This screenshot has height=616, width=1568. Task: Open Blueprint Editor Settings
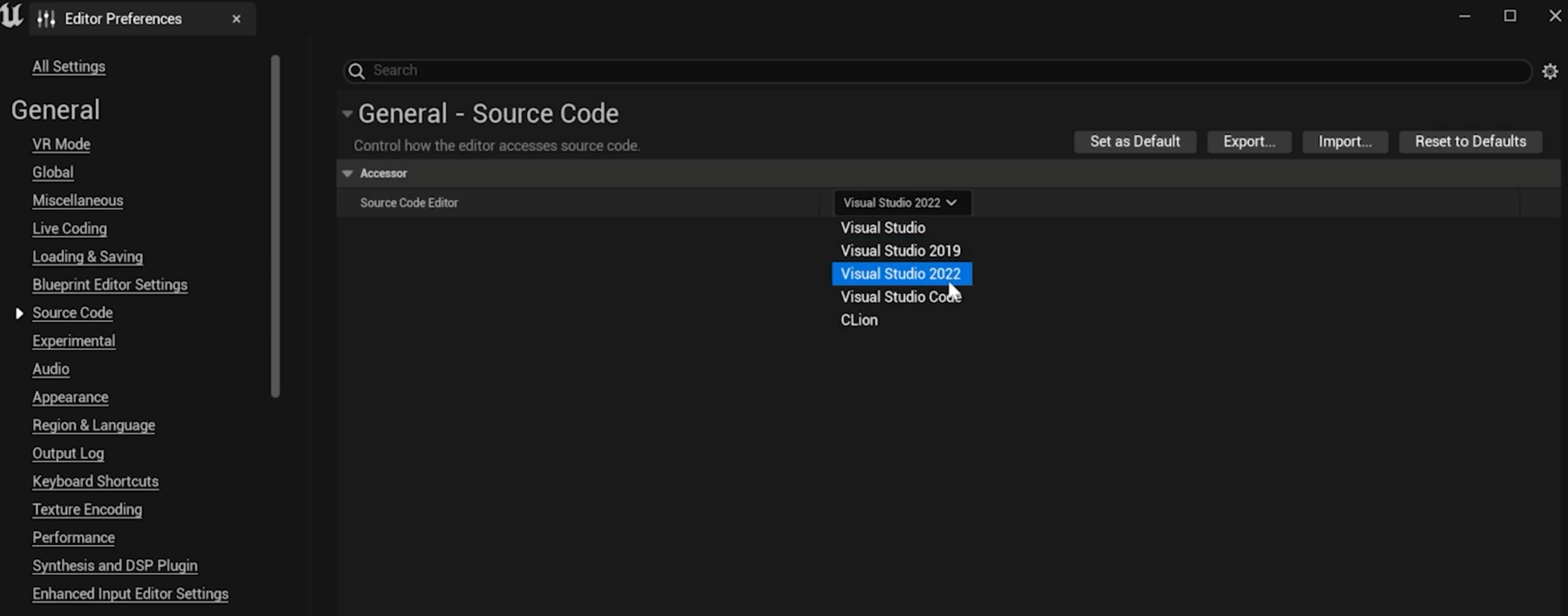click(x=110, y=285)
